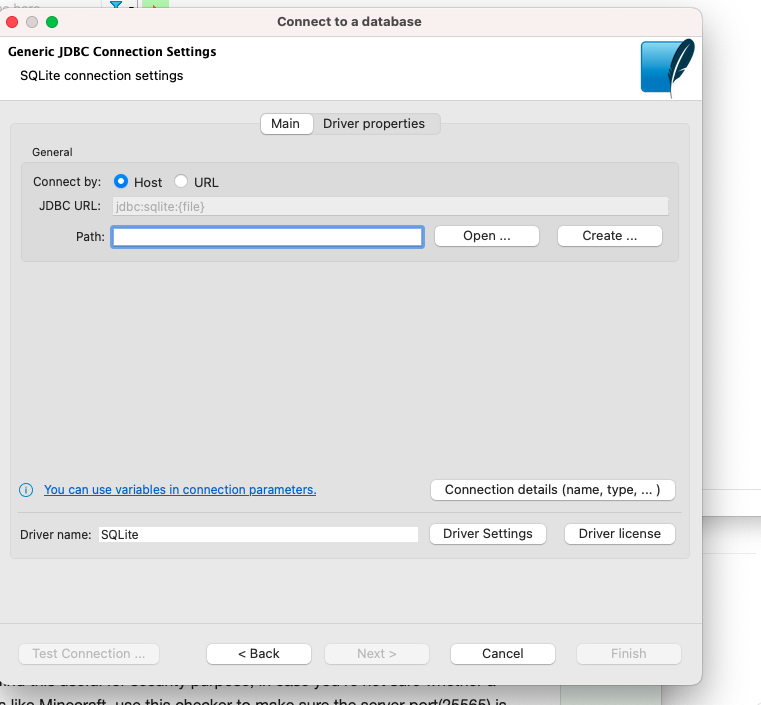This screenshot has width=761, height=705.
Task: Open Driver Settings
Action: pos(488,534)
